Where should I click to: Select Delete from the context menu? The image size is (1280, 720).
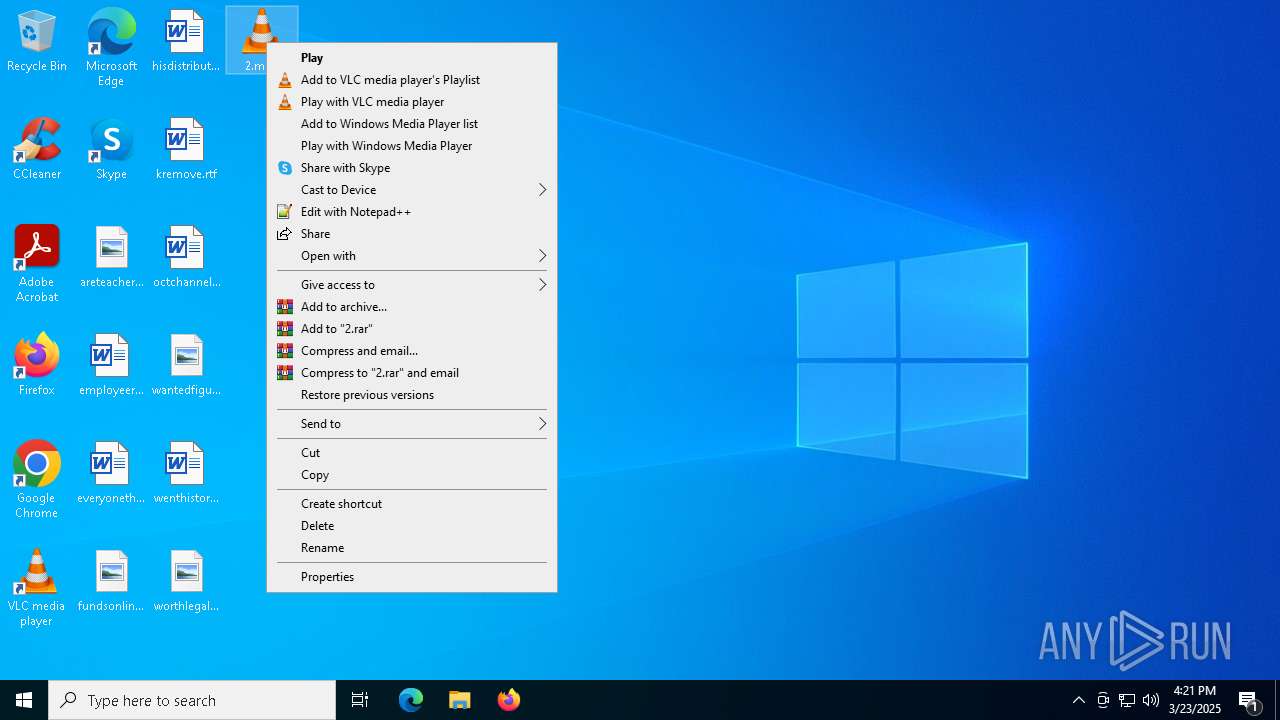[x=412, y=526]
